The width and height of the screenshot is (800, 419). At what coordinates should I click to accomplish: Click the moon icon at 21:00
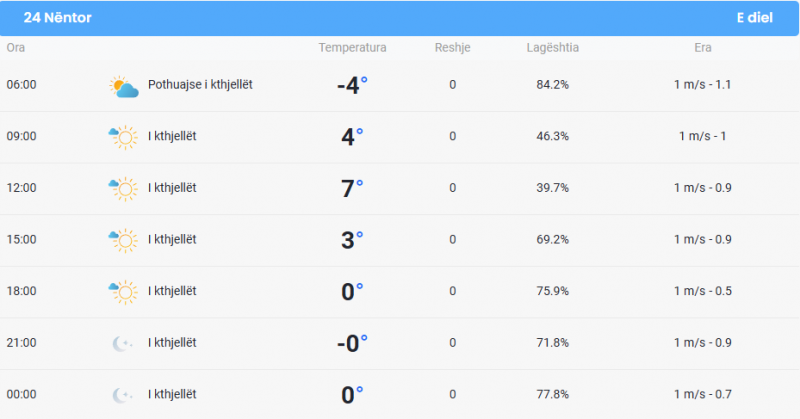(122, 343)
